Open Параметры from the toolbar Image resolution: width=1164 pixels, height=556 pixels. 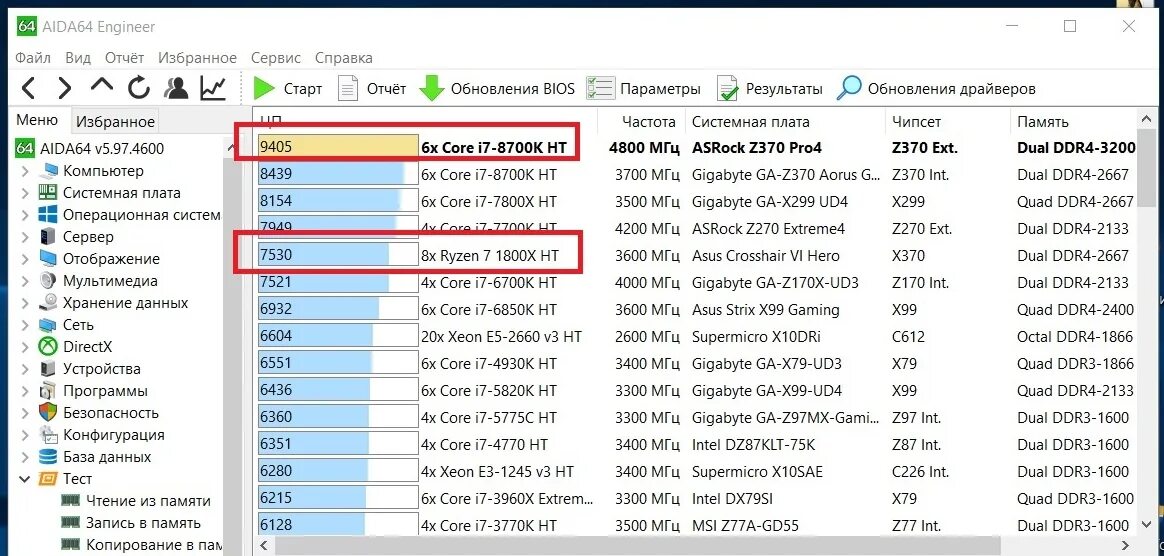(x=644, y=88)
